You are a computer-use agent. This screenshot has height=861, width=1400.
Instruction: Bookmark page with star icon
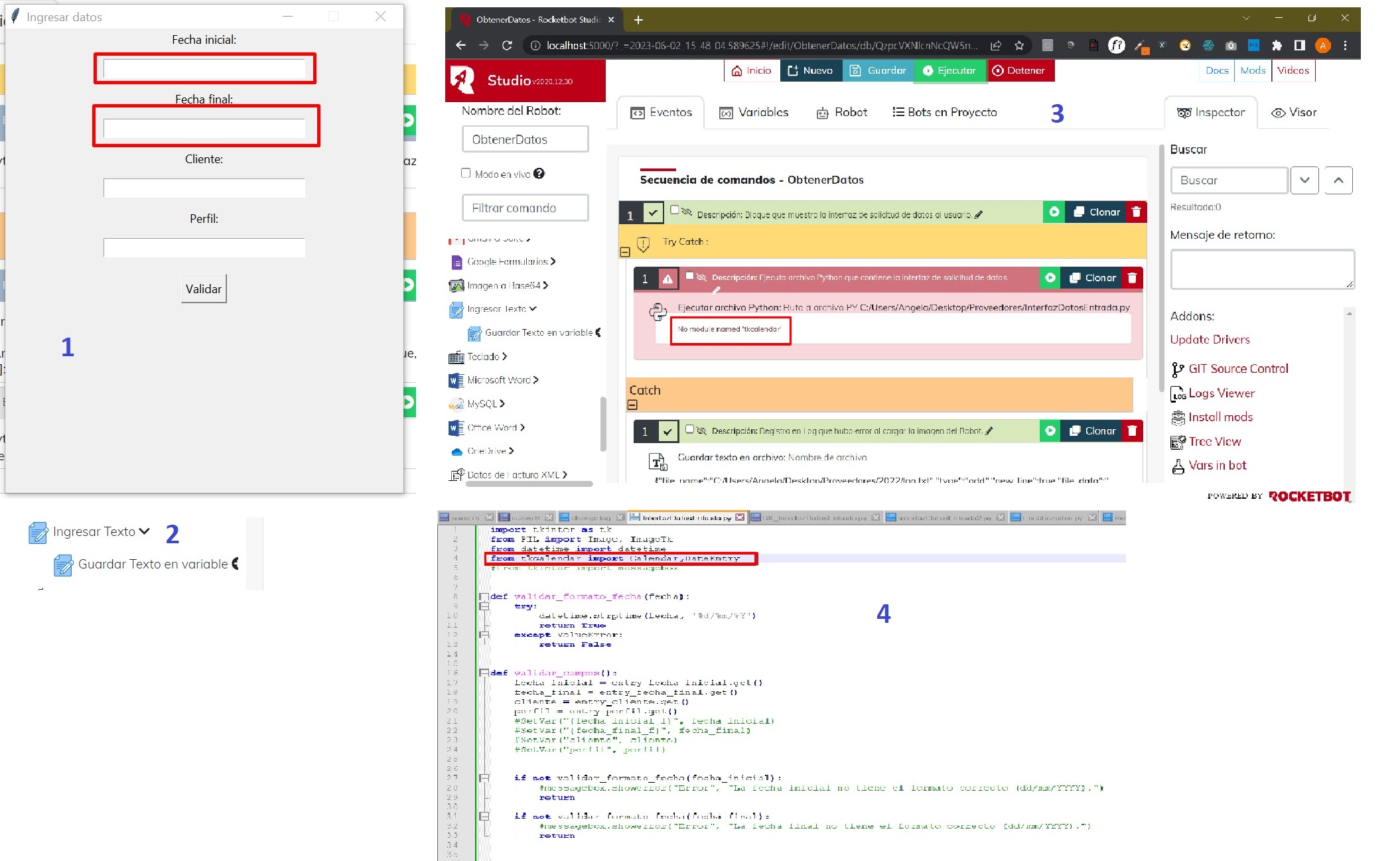(x=1019, y=45)
